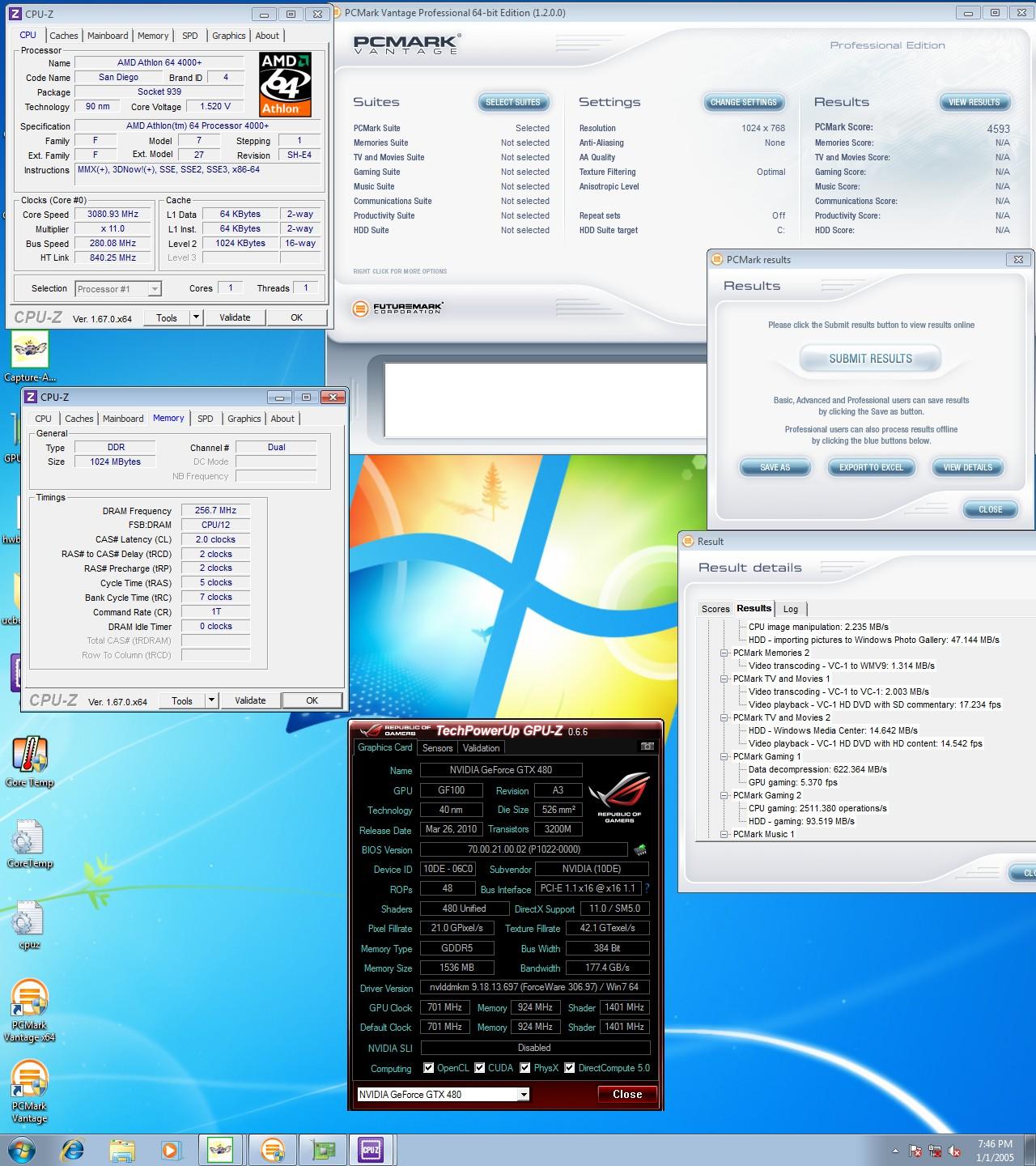Open the Validation tab in GPU-Z
Viewport: 1036px width, 1166px height.
[482, 748]
